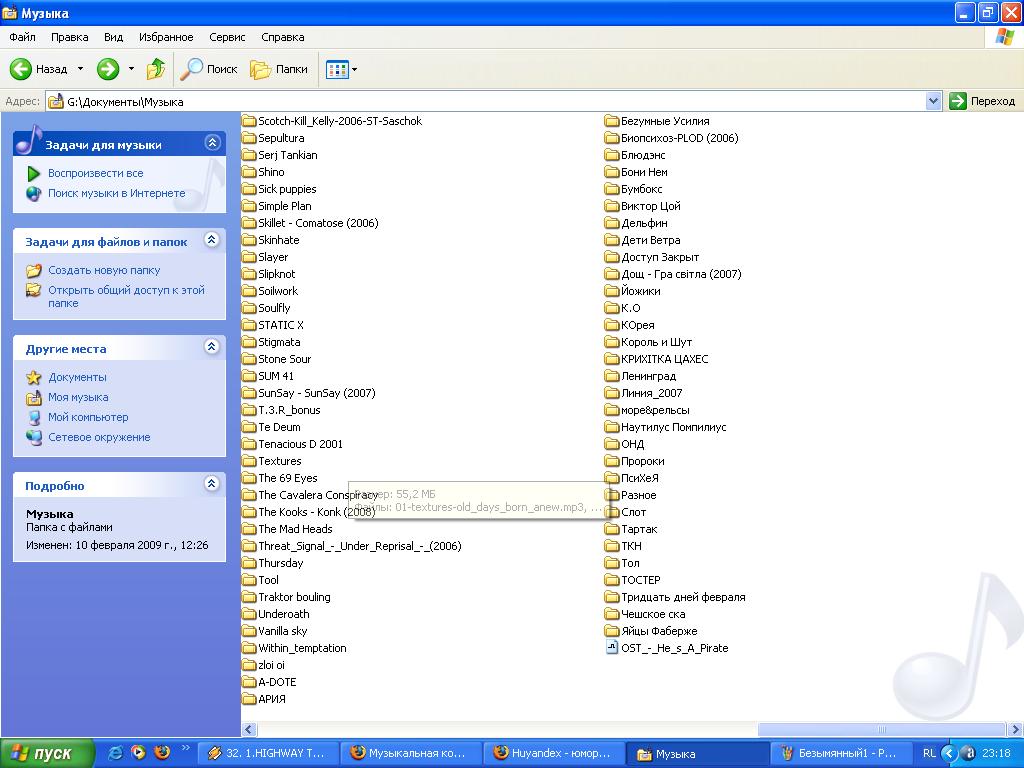This screenshot has height=768, width=1024.
Task: Open the Search (Поиск) toolbar button
Action: point(209,69)
